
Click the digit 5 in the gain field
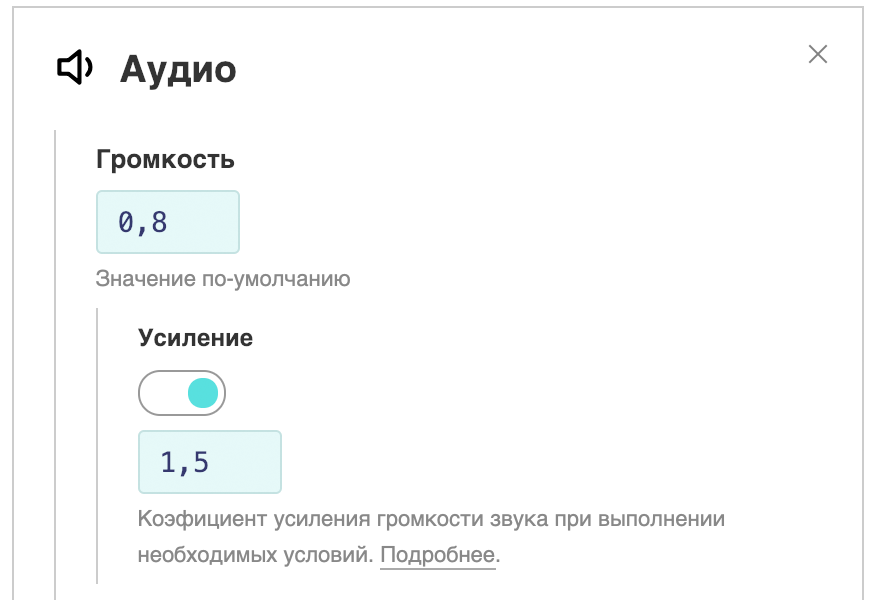point(200,462)
